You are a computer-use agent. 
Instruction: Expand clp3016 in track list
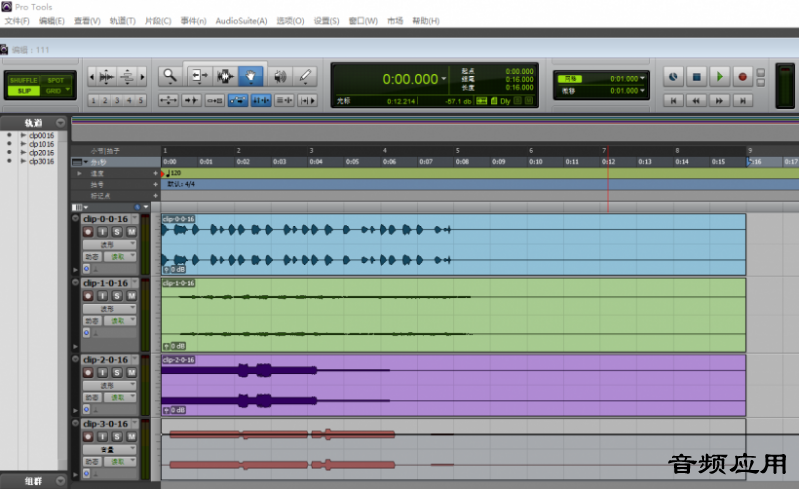(x=23, y=161)
